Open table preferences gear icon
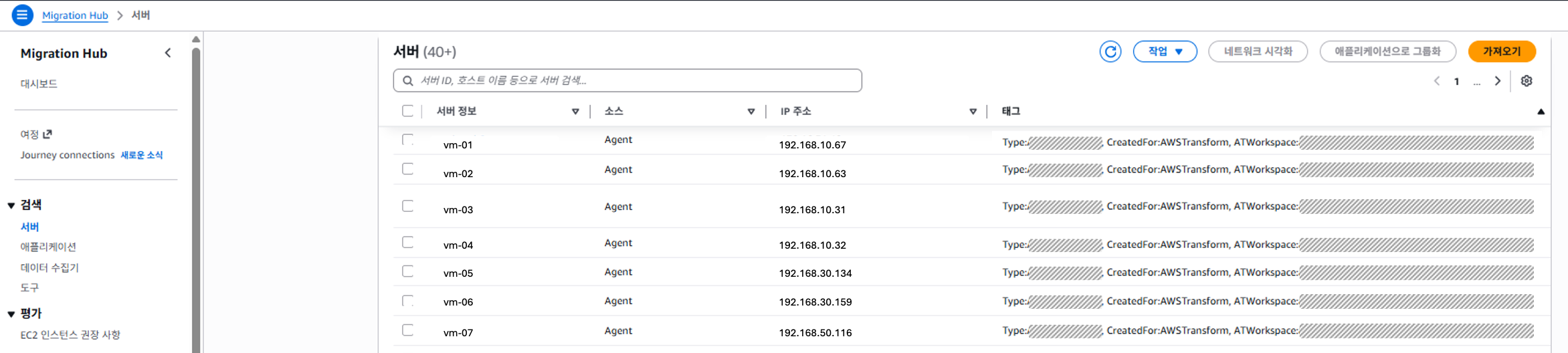1568x353 pixels. pos(1526,81)
